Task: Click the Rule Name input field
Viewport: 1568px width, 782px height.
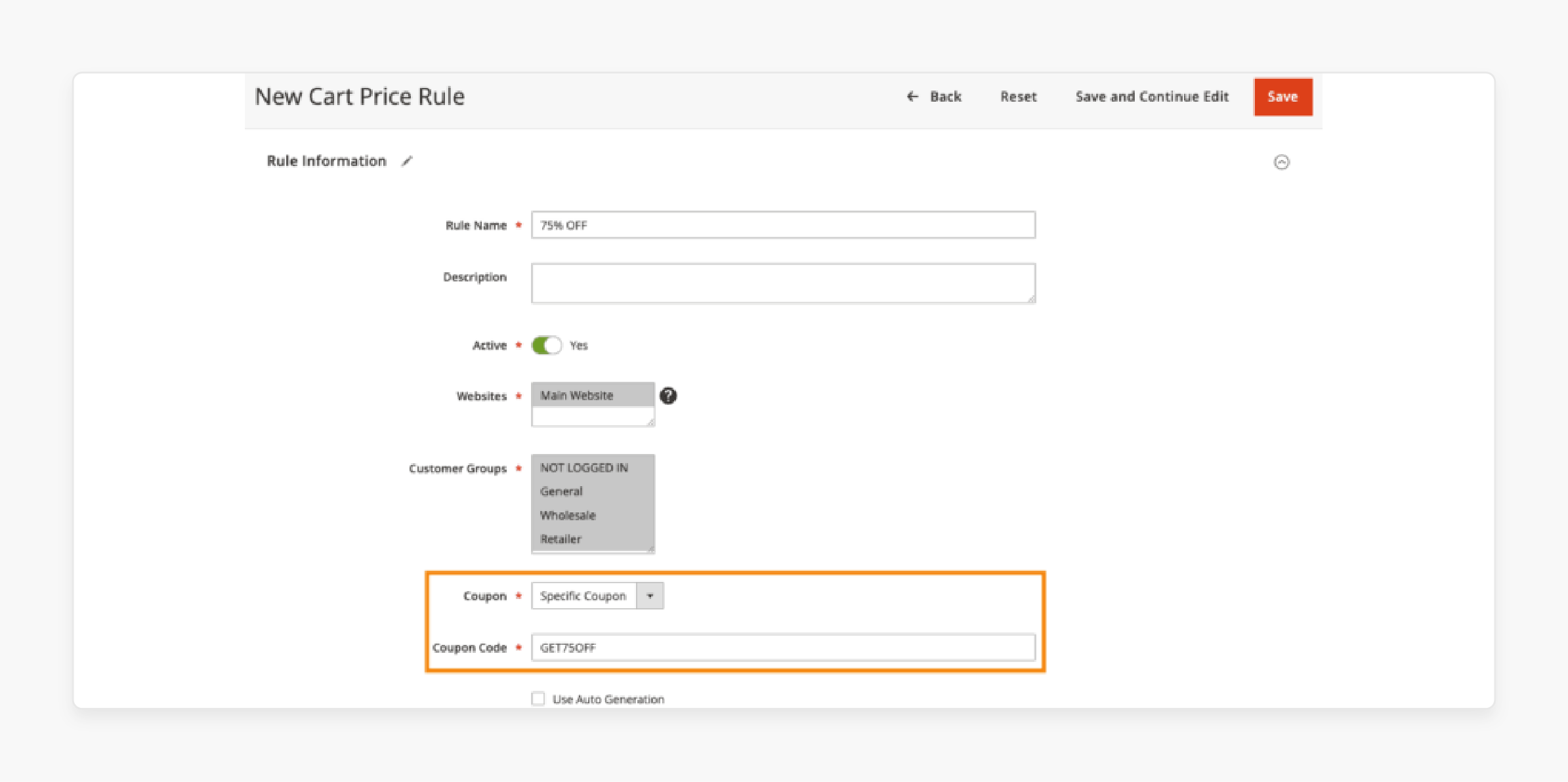Action: pos(783,225)
